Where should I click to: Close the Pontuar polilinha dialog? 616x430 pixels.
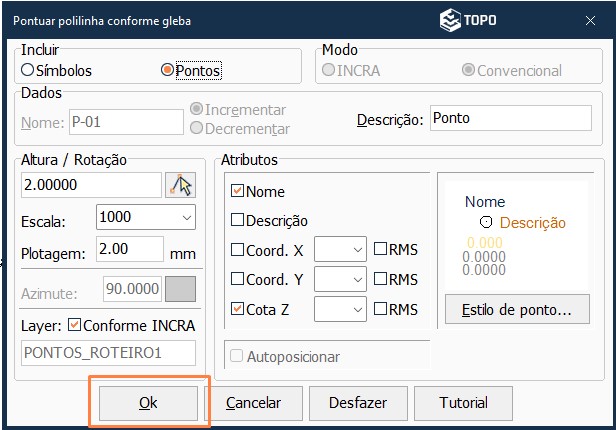pos(590,20)
